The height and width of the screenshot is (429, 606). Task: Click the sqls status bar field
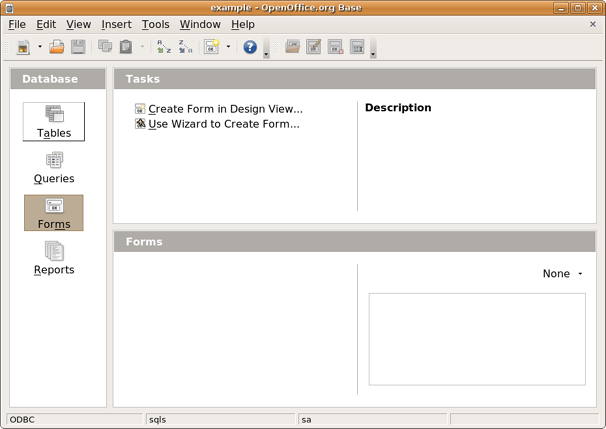tap(221, 419)
